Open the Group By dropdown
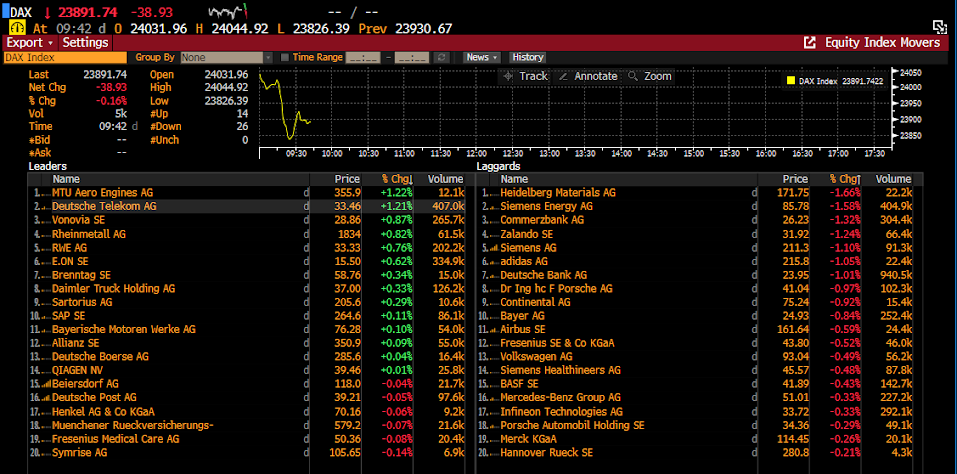 [226, 57]
